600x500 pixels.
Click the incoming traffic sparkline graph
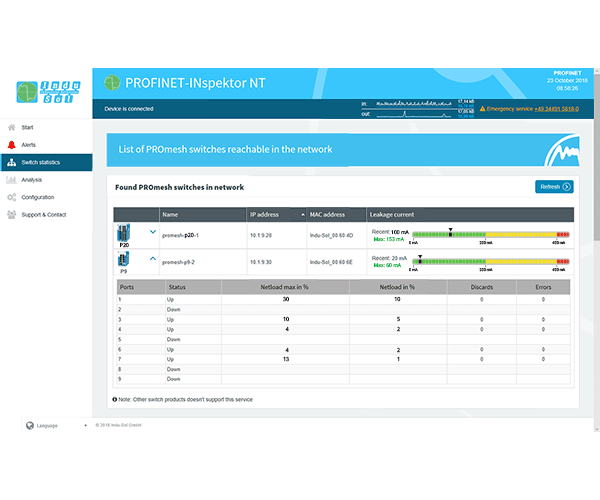pos(414,104)
